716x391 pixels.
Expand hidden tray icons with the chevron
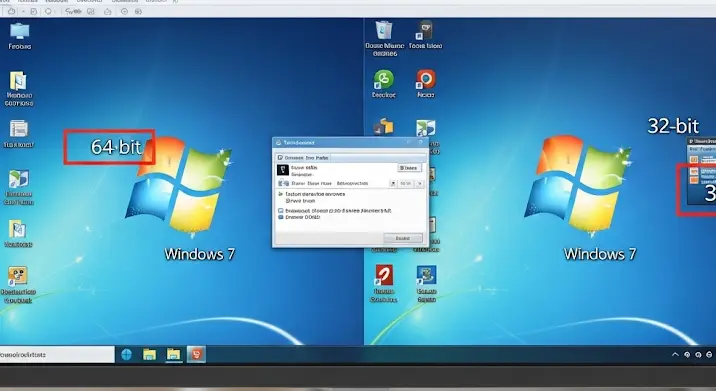click(675, 354)
